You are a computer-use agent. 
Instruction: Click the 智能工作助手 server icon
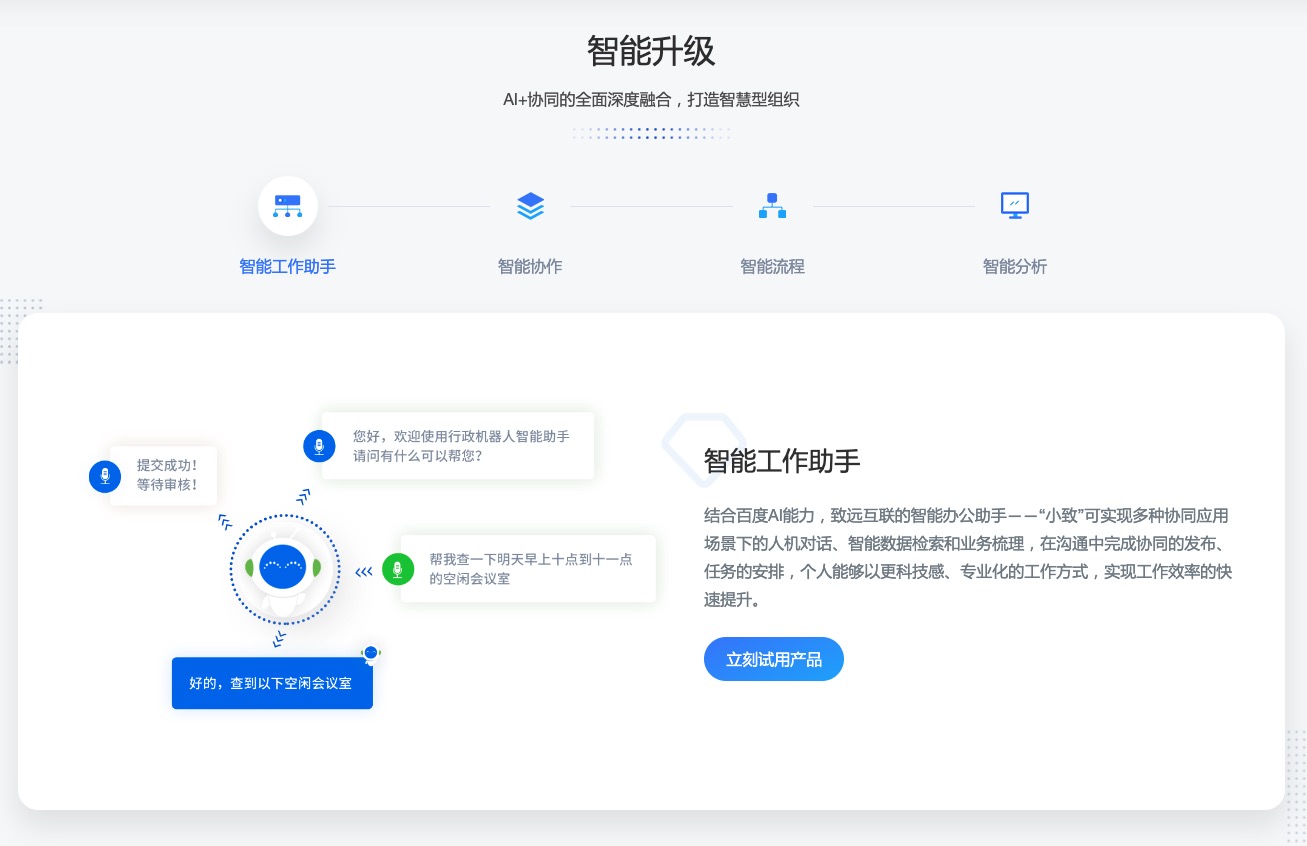(288, 206)
